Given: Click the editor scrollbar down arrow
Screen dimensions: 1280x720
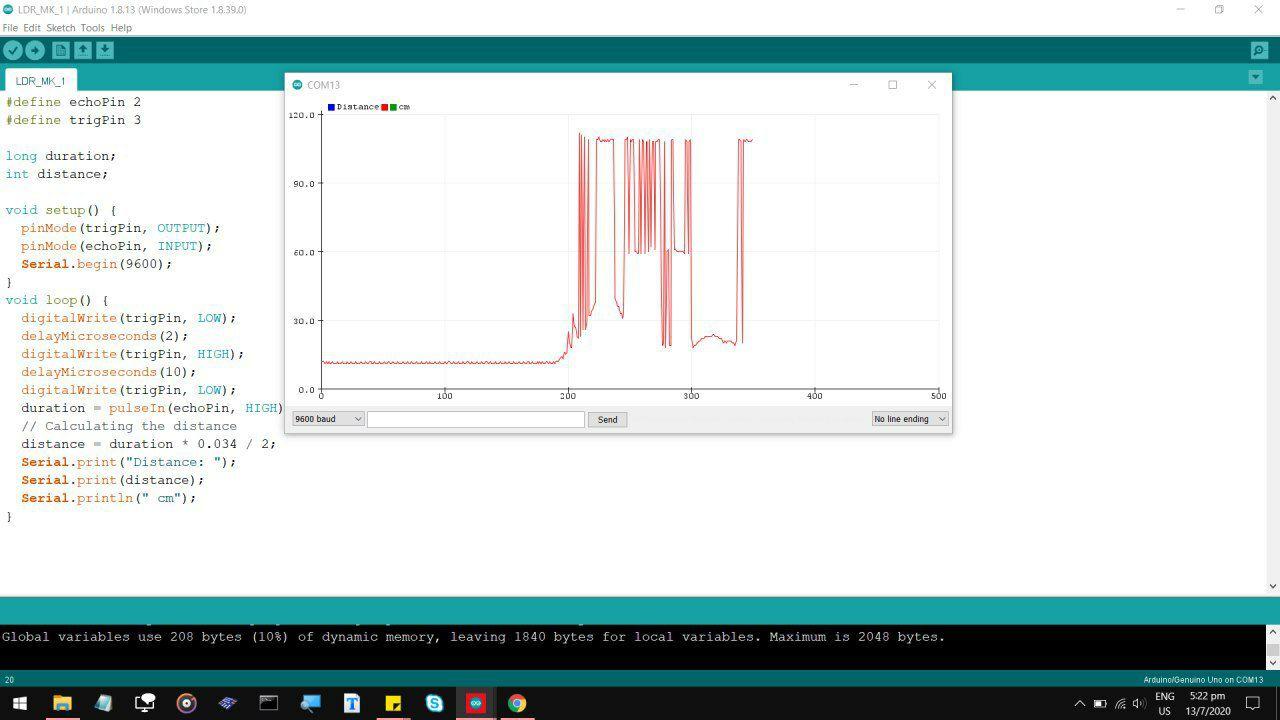Looking at the screenshot, I should [x=1273, y=586].
